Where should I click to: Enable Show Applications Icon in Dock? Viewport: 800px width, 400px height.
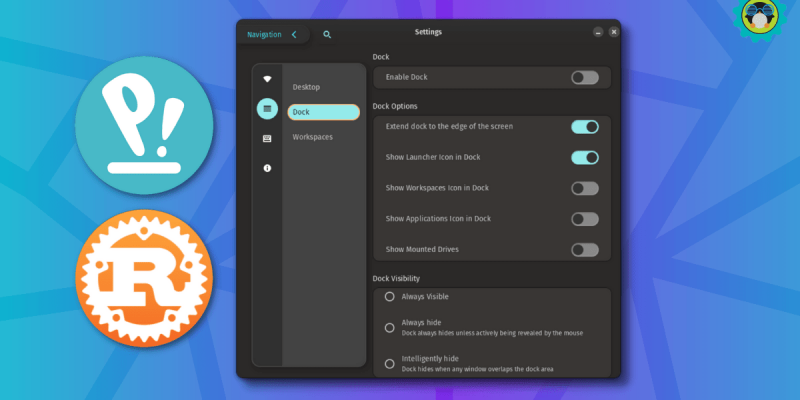[x=585, y=219]
